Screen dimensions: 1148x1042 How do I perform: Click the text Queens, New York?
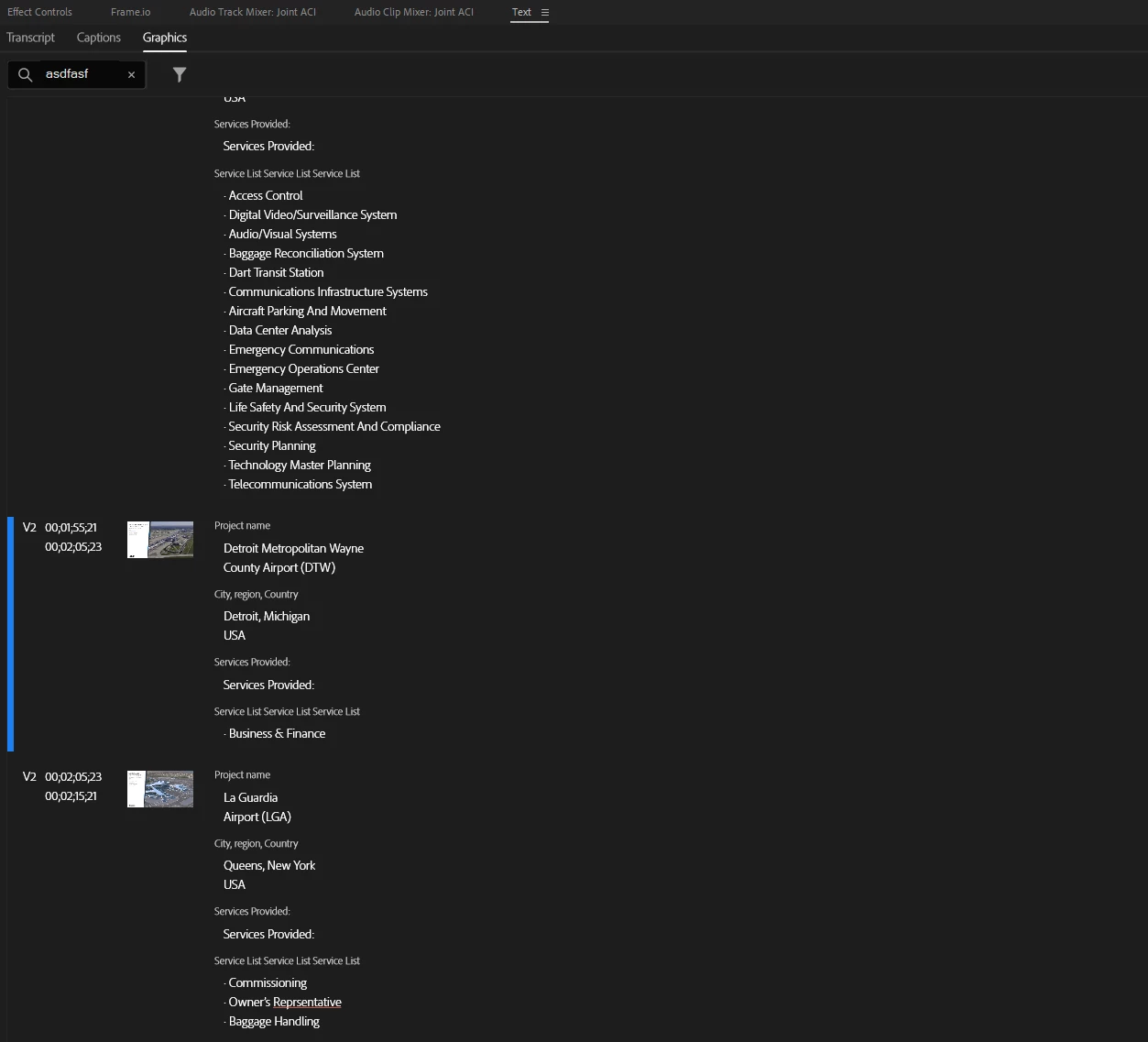click(x=269, y=865)
